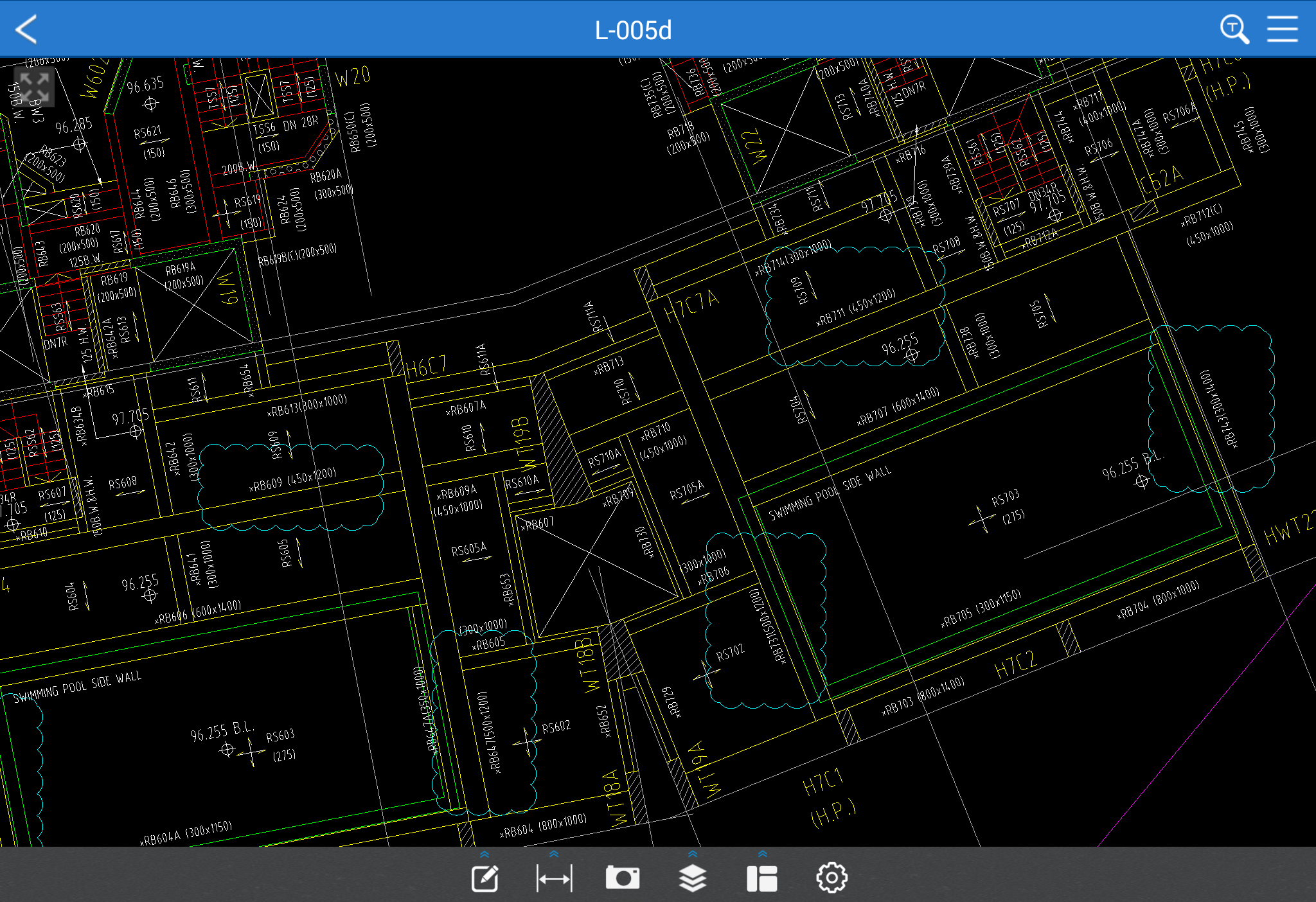Viewport: 1316px width, 902px height.
Task: Expand options above the layers icon
Action: 692,854
